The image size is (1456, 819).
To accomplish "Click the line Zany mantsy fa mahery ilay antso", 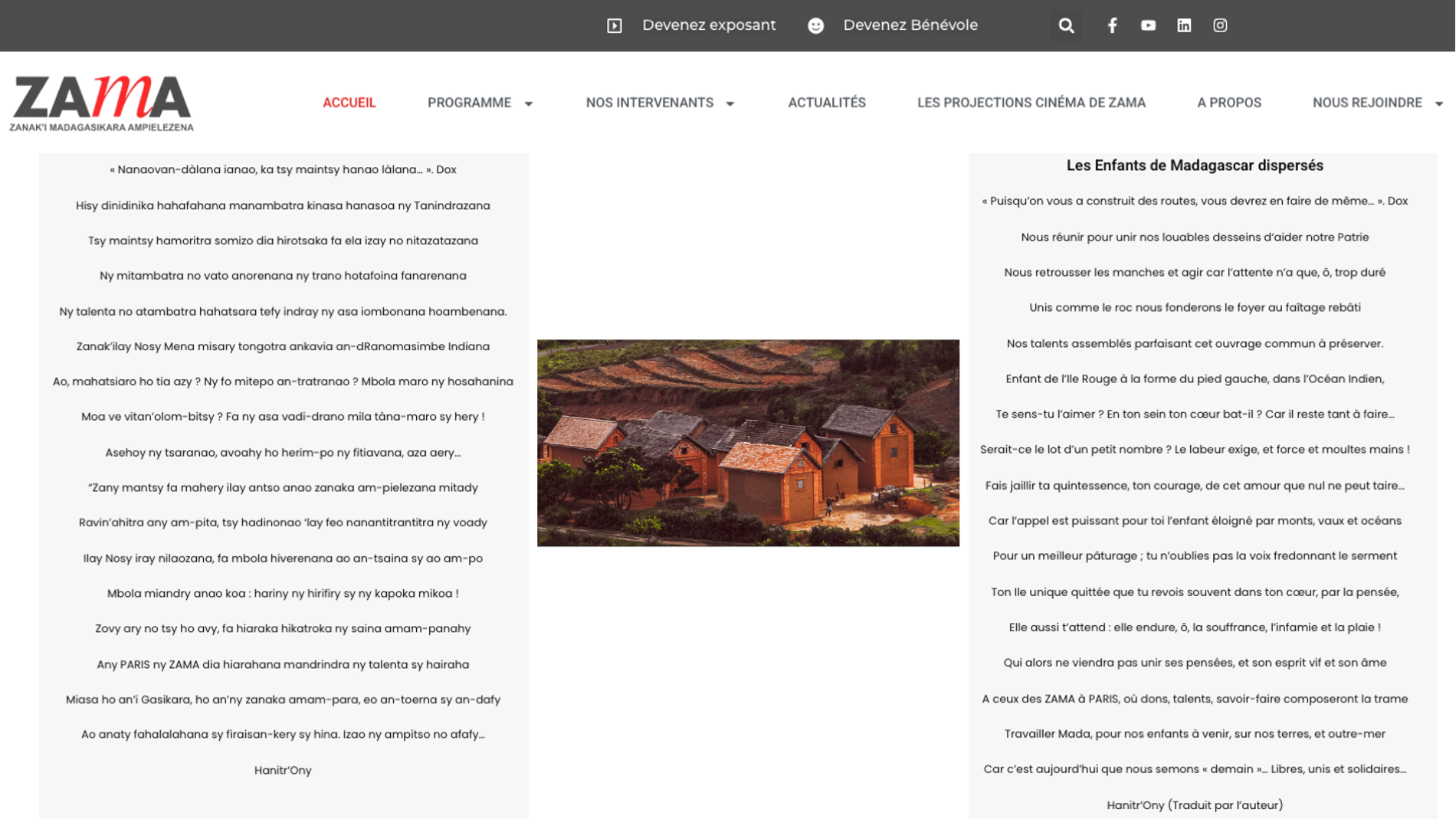I will click(x=283, y=487).
